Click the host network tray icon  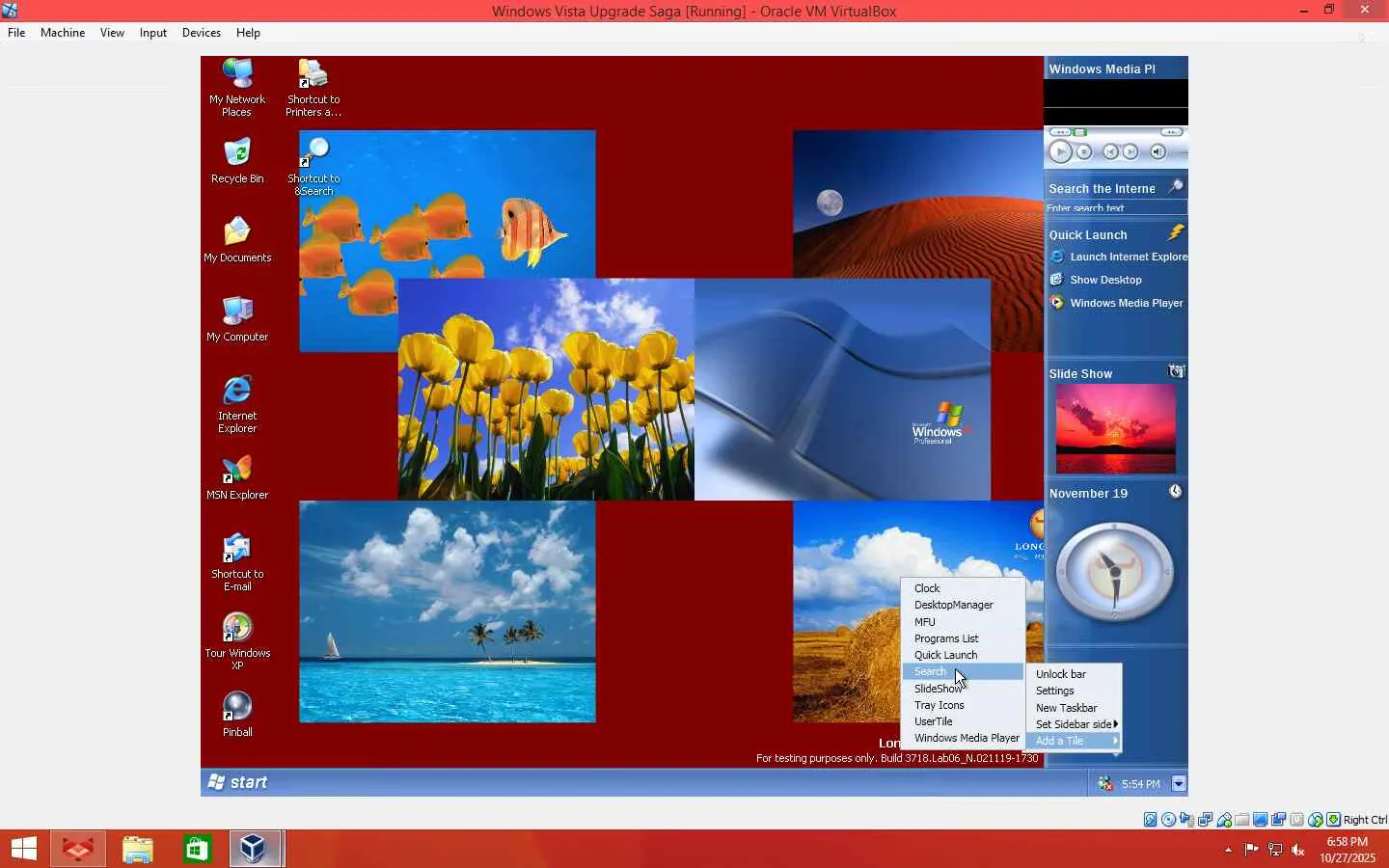click(1275, 850)
